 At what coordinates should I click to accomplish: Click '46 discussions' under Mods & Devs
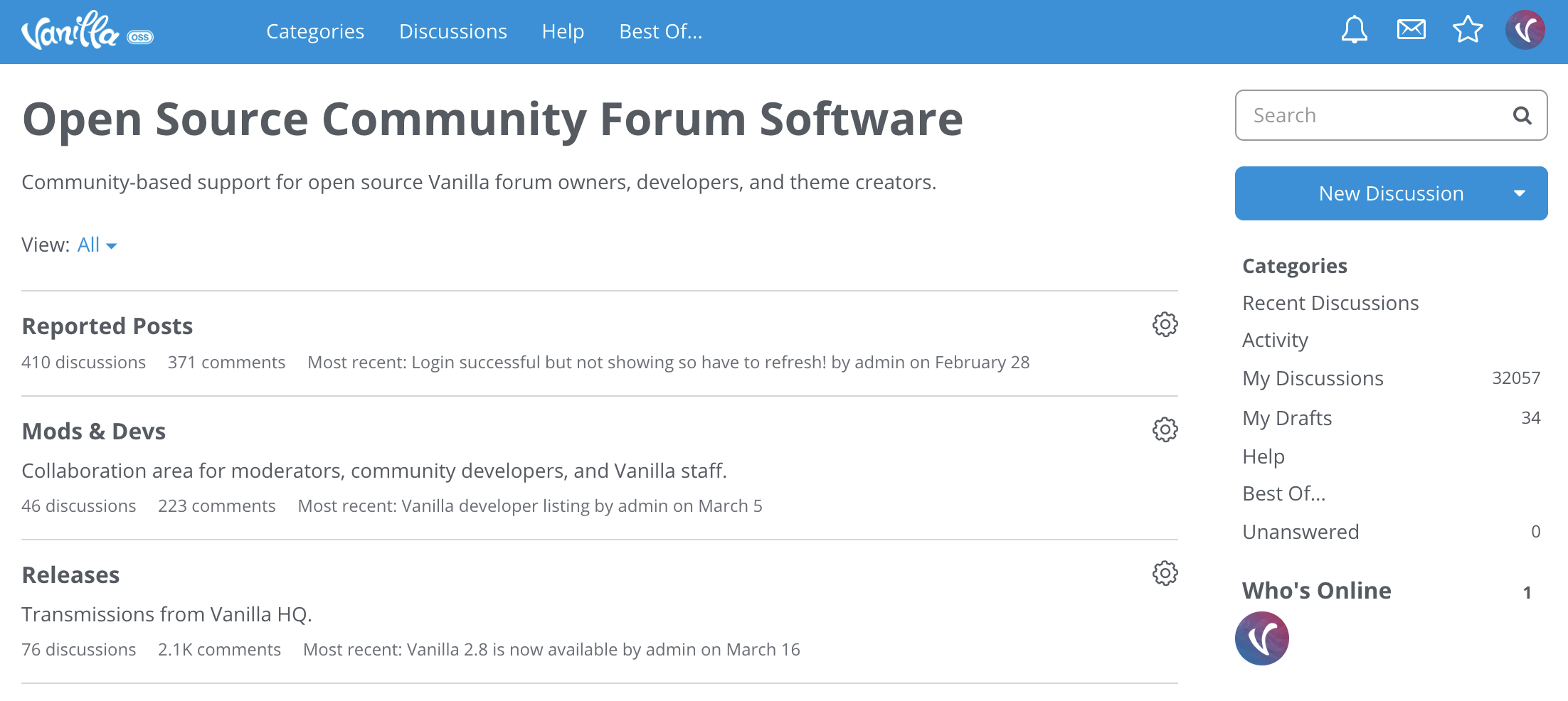78,506
